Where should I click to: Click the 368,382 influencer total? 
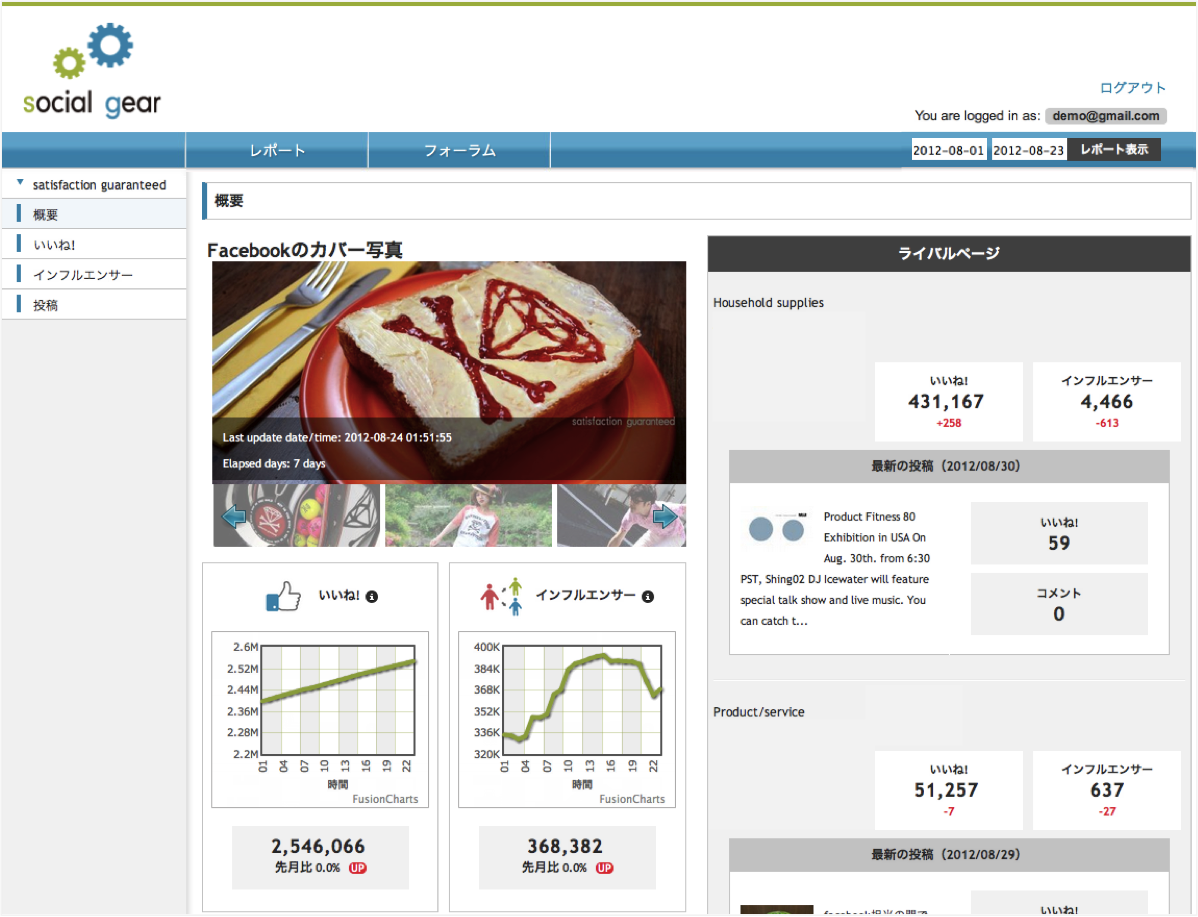565,846
